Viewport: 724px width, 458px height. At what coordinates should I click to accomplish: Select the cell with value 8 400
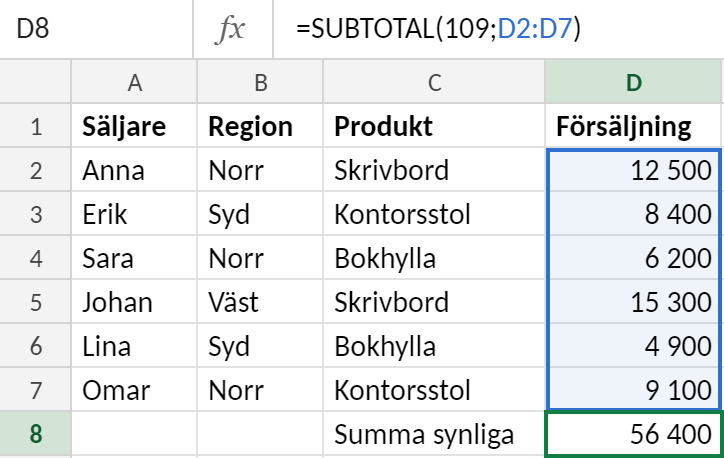[x=634, y=214]
